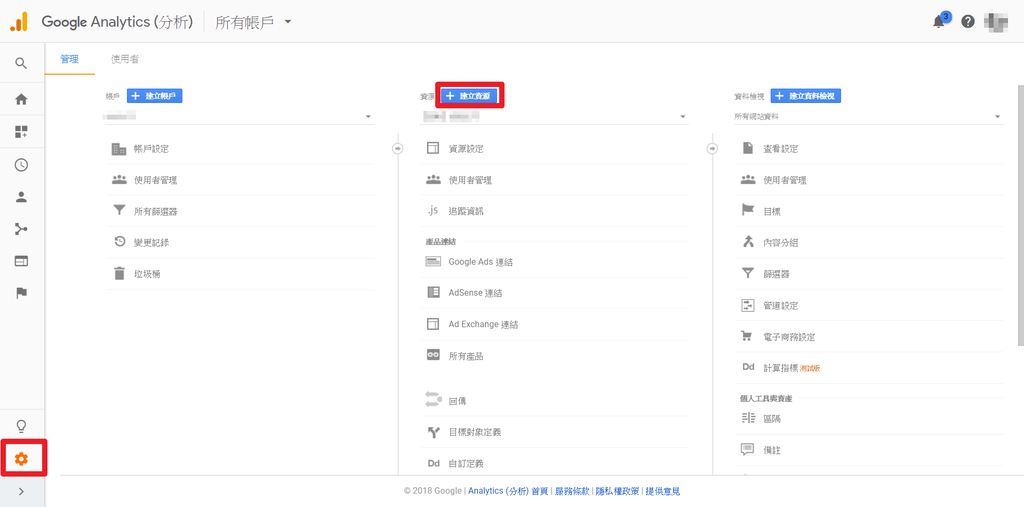Click the Google Analytics logo
The height and width of the screenshot is (507, 1024).
click(x=19, y=22)
